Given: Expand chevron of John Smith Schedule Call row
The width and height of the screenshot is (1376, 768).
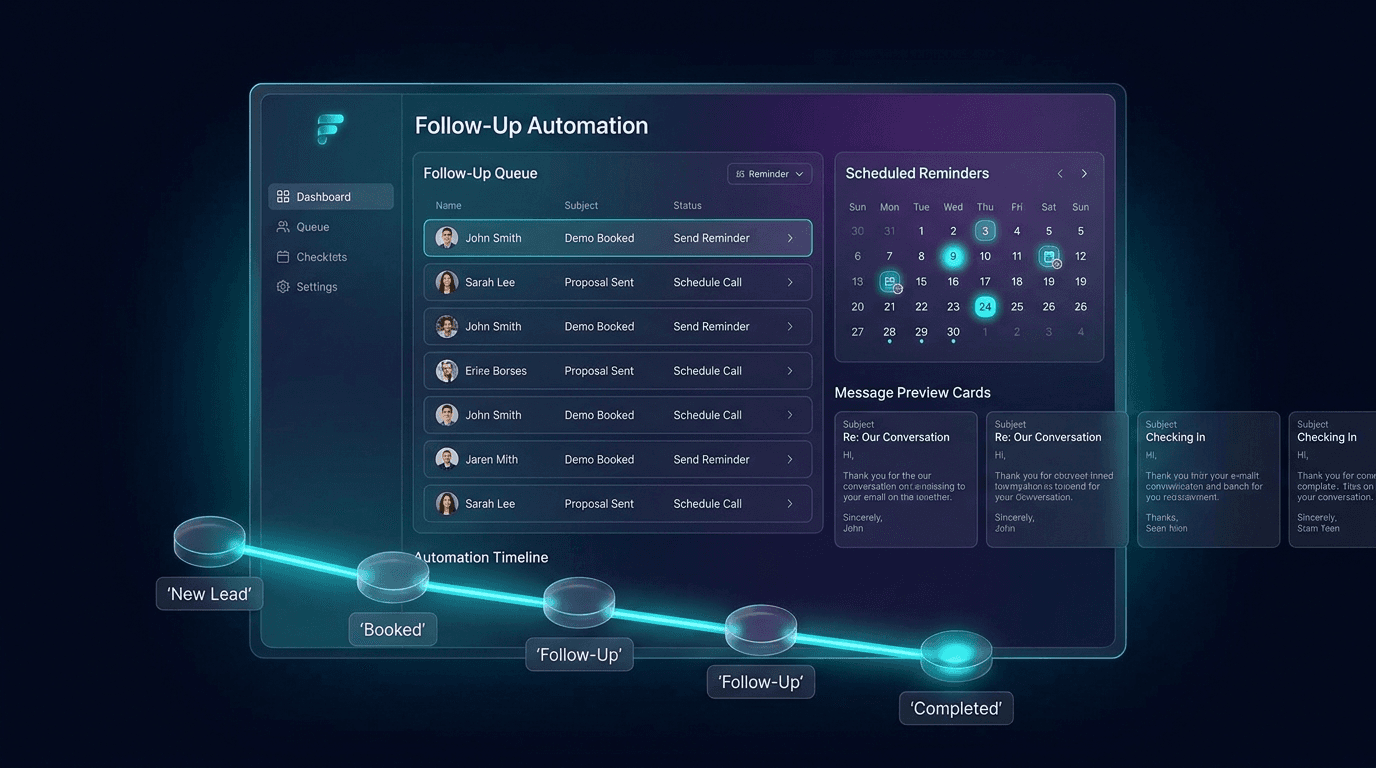Looking at the screenshot, I should 790,415.
